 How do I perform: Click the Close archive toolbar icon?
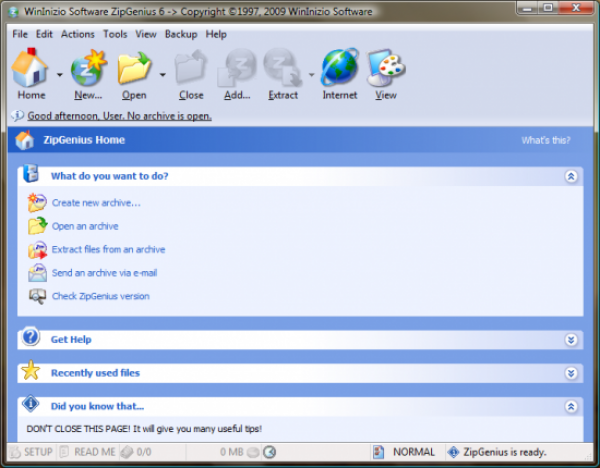(x=191, y=68)
